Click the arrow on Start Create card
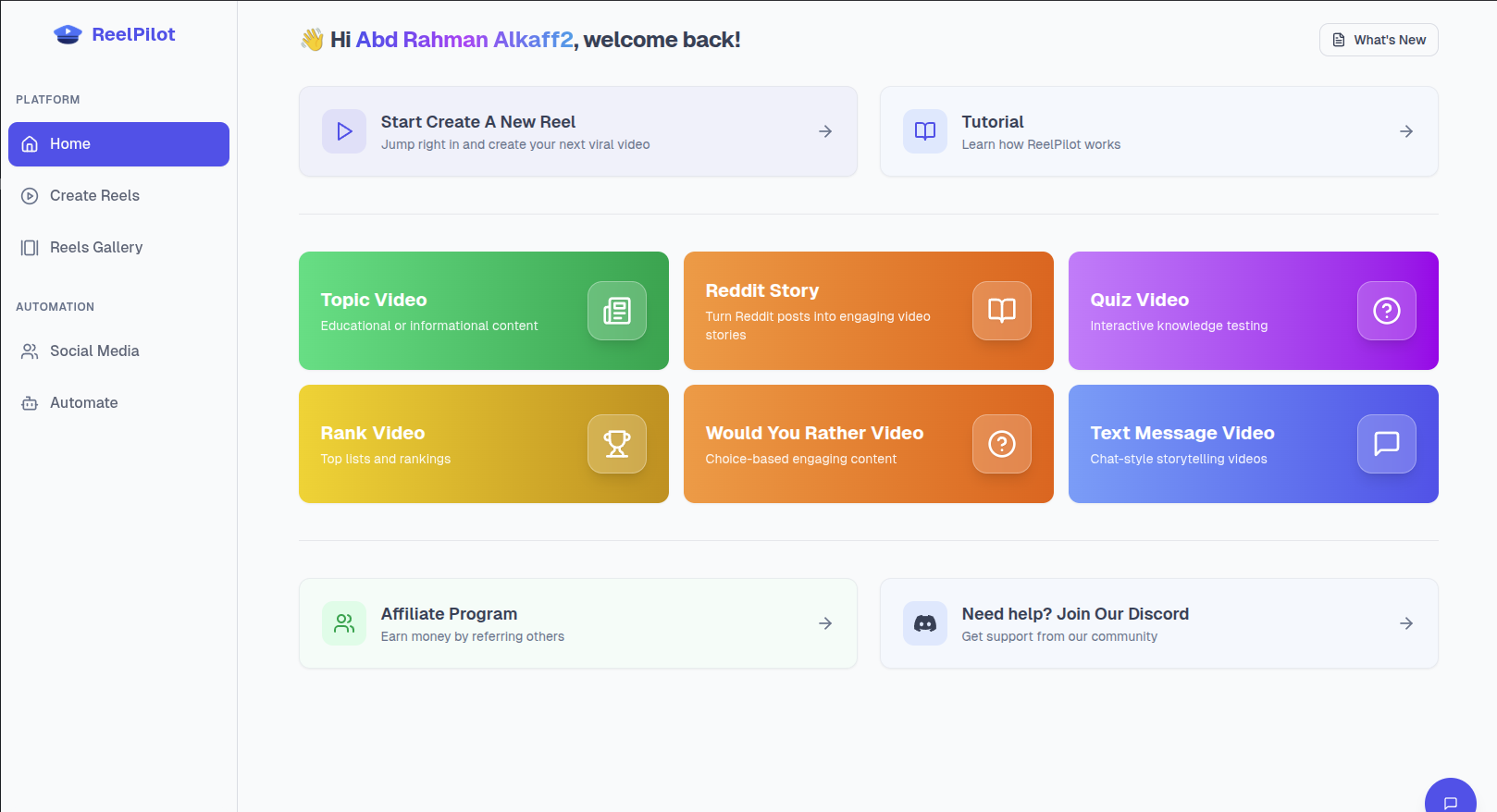The height and width of the screenshot is (812, 1497). point(825,131)
